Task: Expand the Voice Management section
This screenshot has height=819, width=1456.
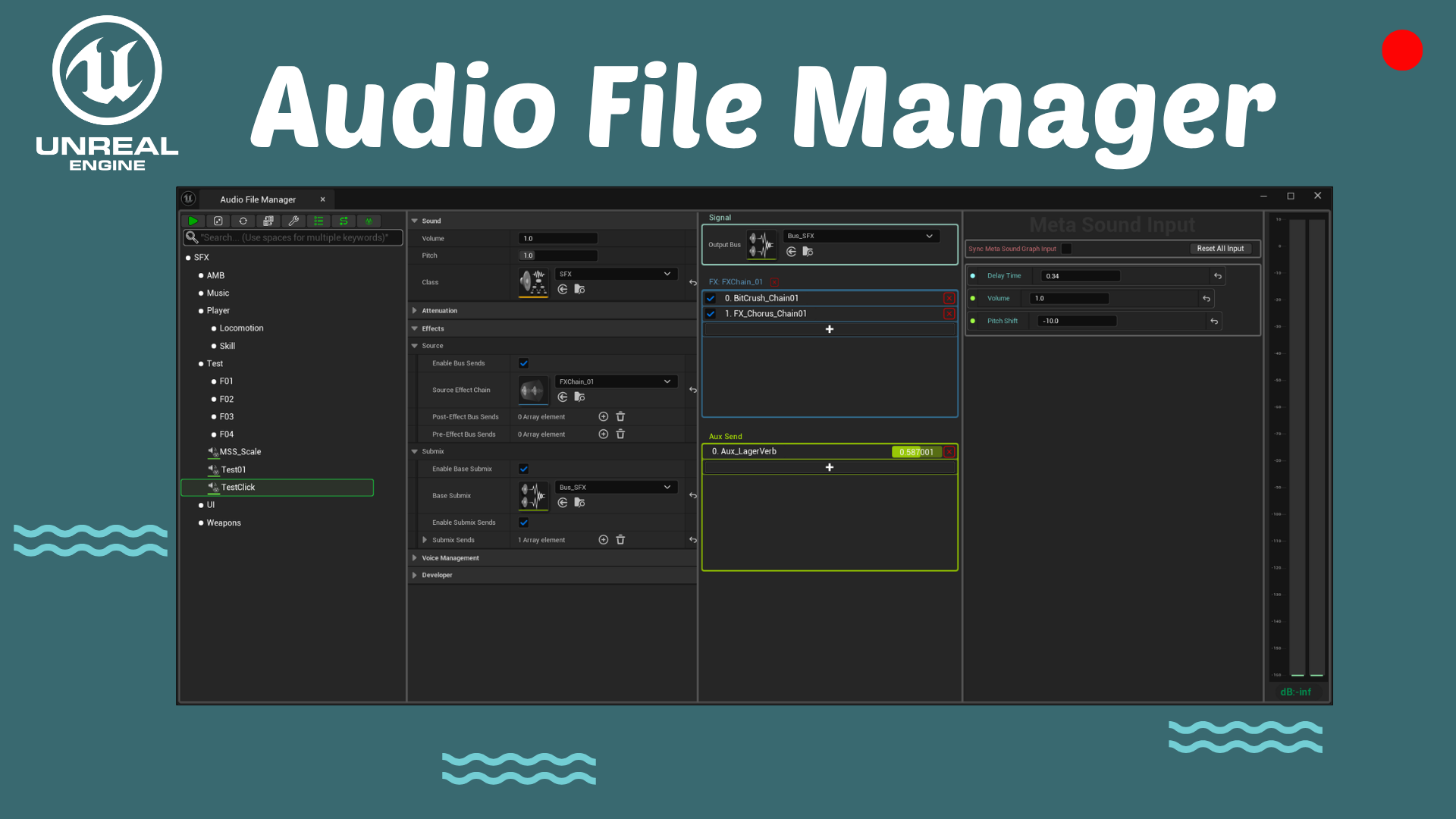Action: (414, 557)
